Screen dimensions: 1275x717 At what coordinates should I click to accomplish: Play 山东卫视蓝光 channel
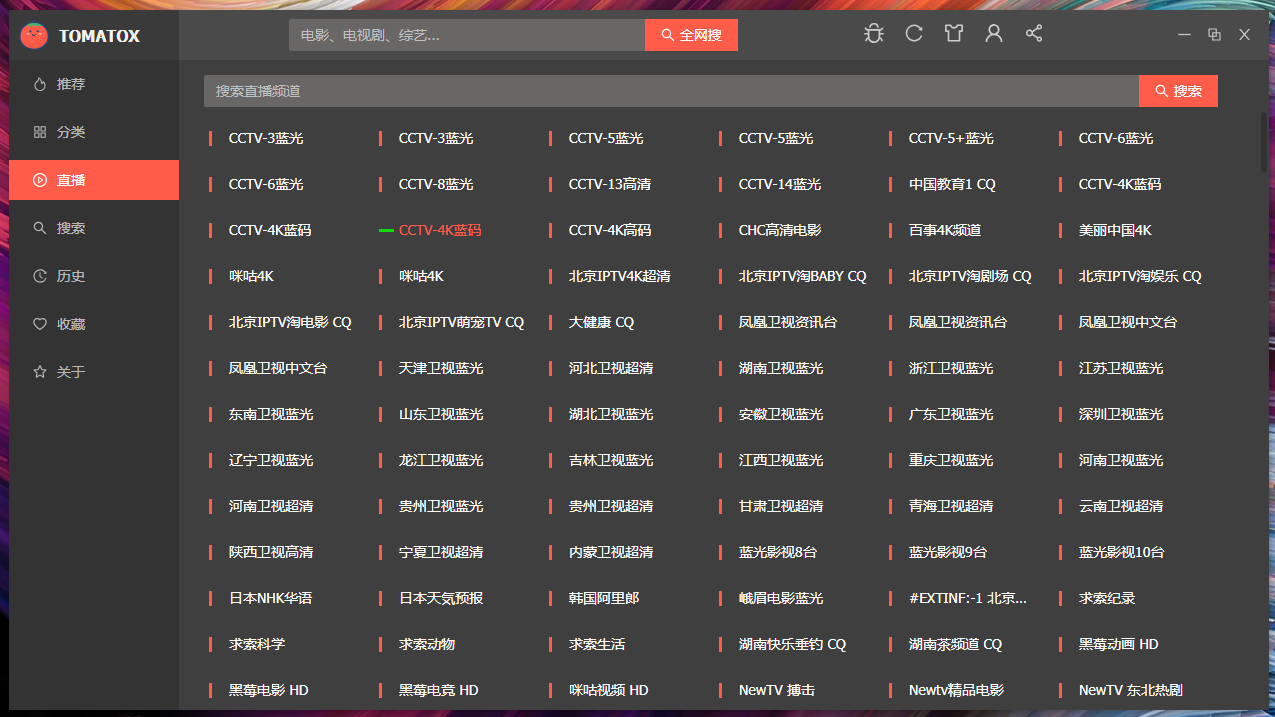441,414
